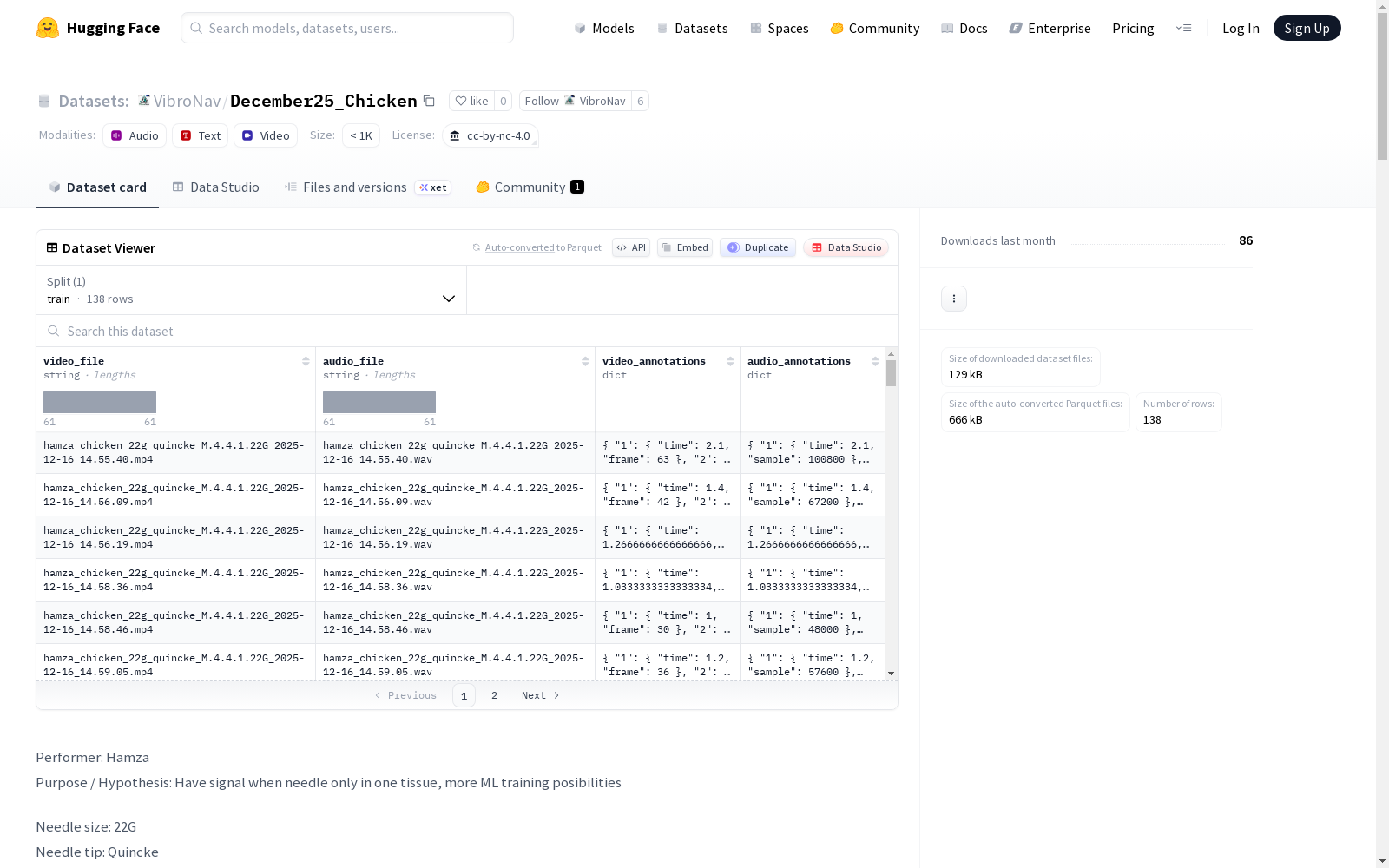
Task: Click the follower count 6
Action: [x=640, y=101]
